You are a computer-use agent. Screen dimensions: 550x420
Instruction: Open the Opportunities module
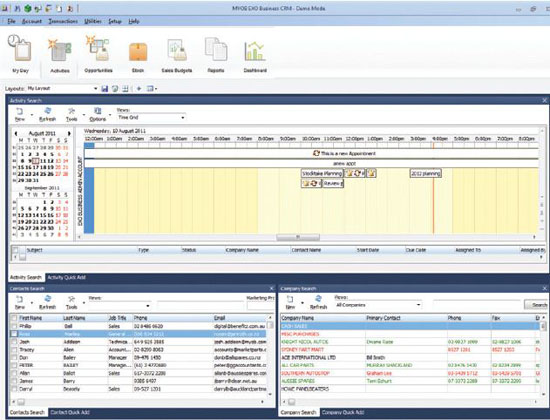click(98, 53)
